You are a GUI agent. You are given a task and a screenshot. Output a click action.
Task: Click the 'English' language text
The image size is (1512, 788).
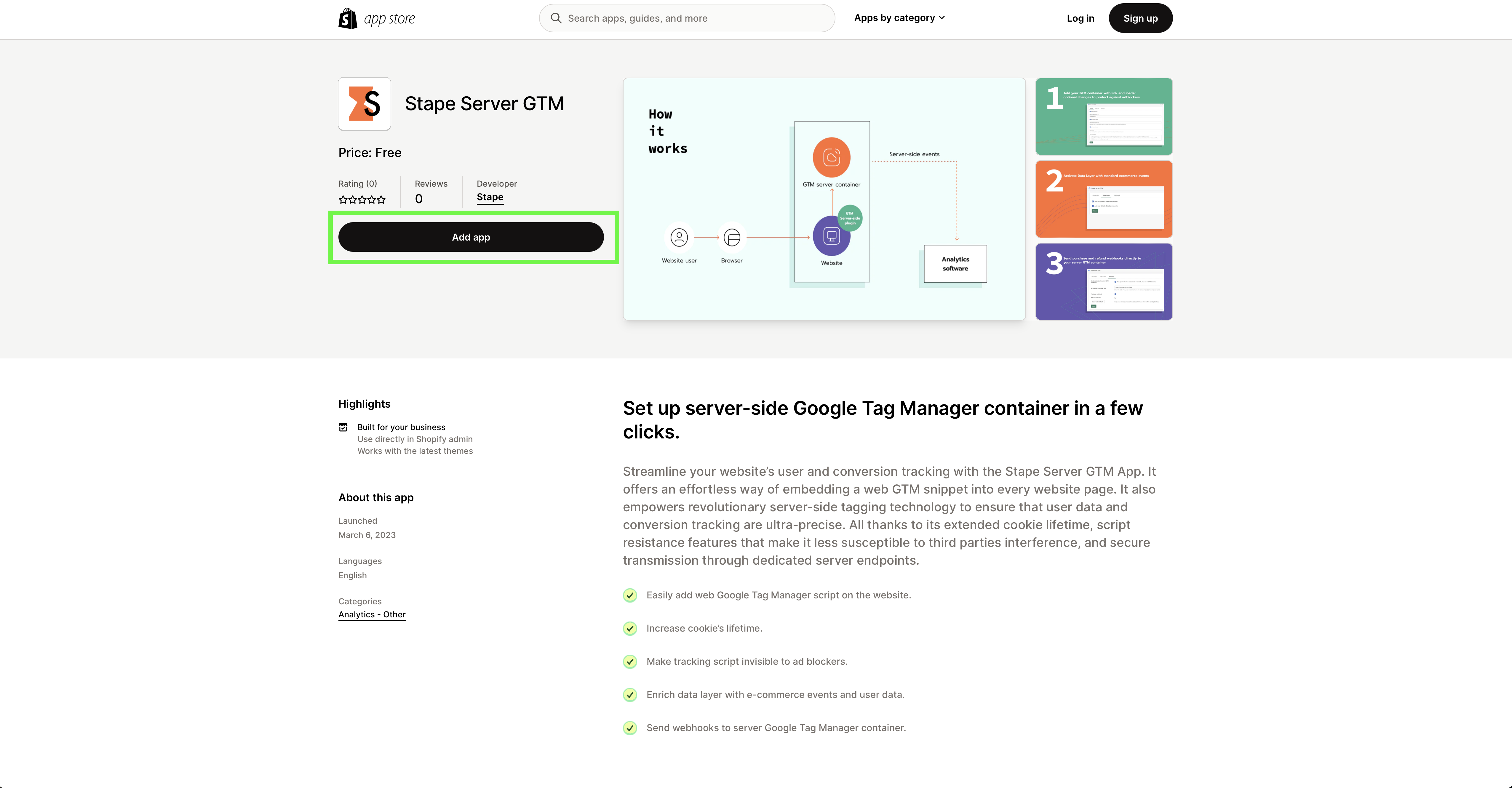coord(352,576)
